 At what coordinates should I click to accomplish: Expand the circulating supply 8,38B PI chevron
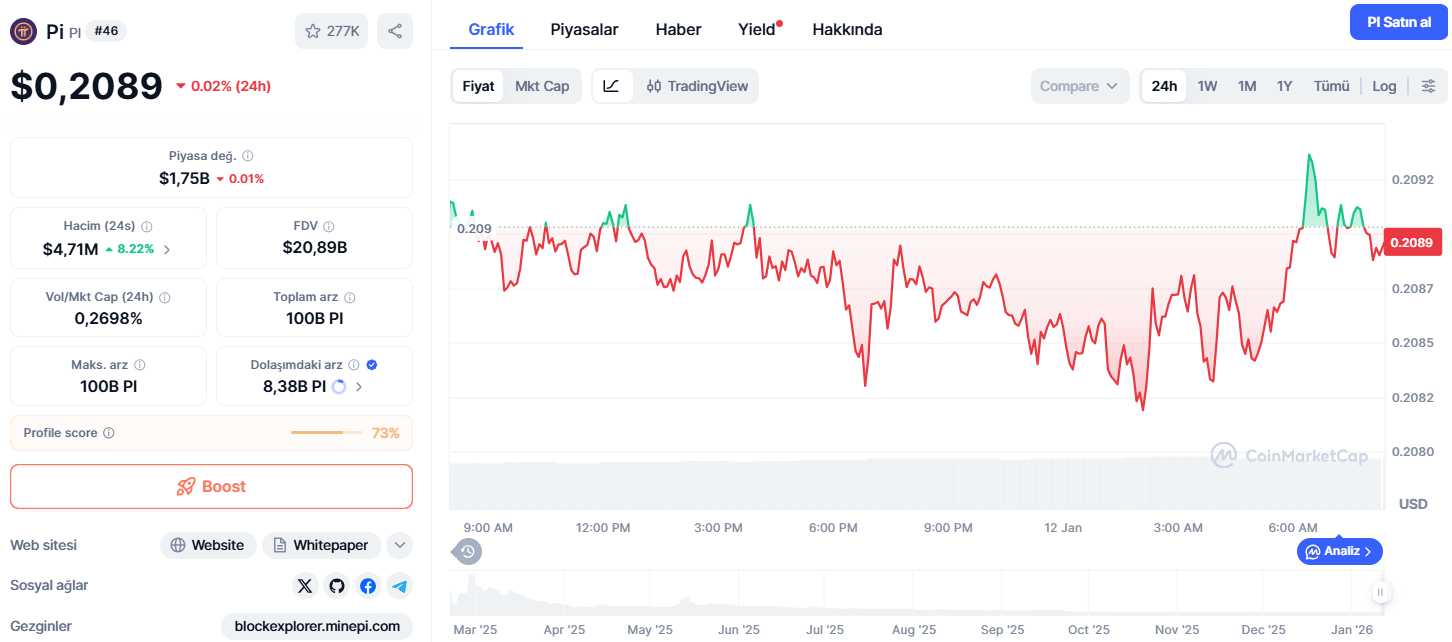359,386
